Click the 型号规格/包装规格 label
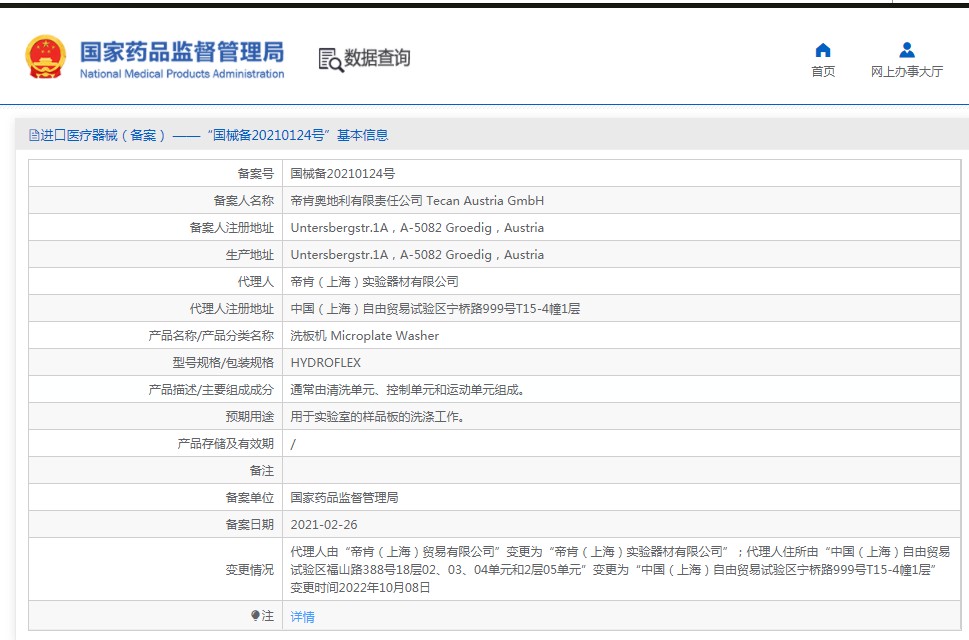 [x=222, y=363]
